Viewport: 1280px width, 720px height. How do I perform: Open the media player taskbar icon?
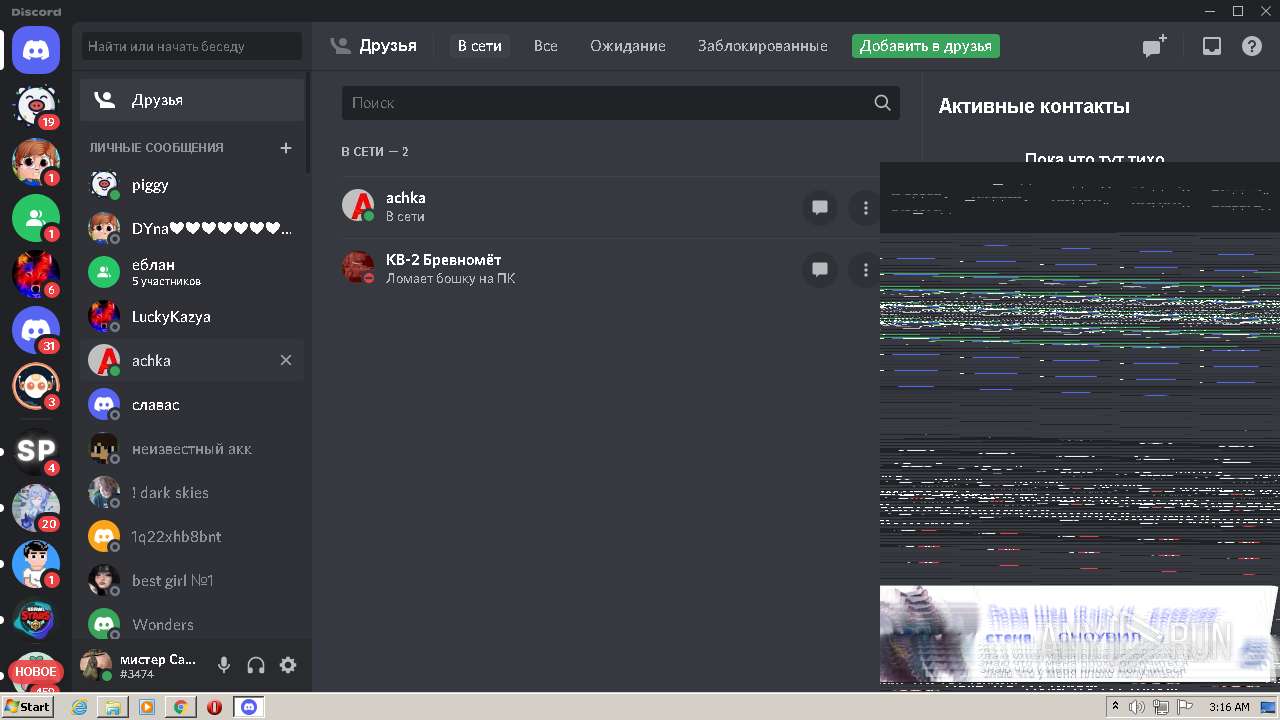147,707
